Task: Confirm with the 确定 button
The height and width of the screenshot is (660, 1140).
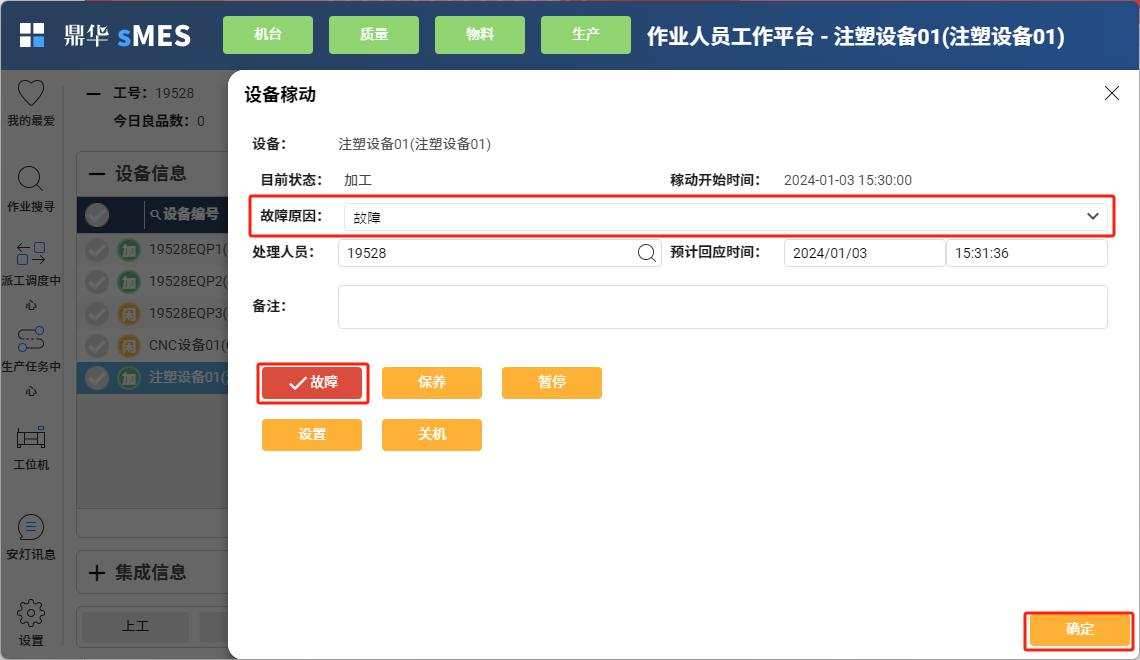Action: tap(1079, 629)
